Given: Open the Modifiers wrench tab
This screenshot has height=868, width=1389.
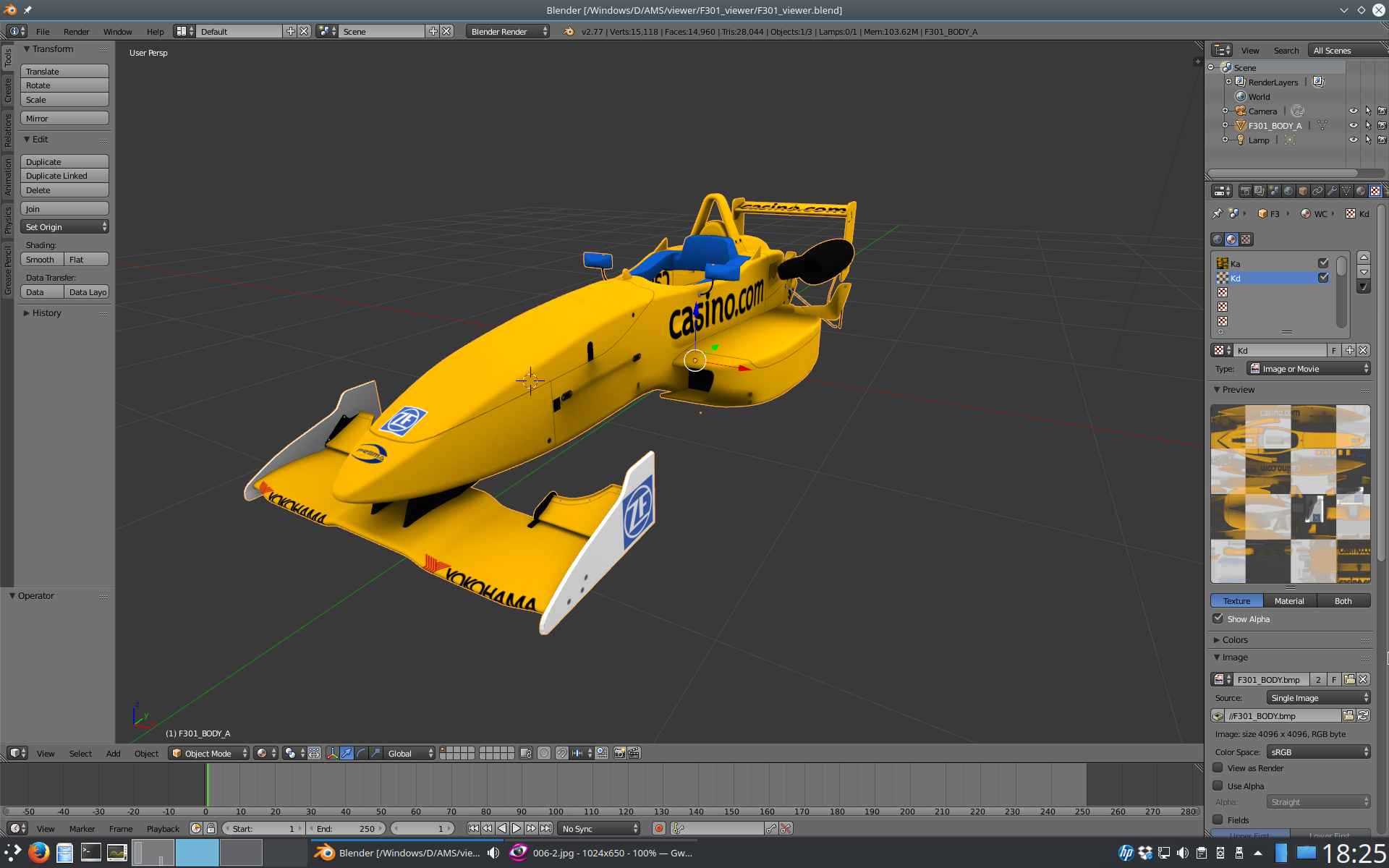Looking at the screenshot, I should point(1332,191).
